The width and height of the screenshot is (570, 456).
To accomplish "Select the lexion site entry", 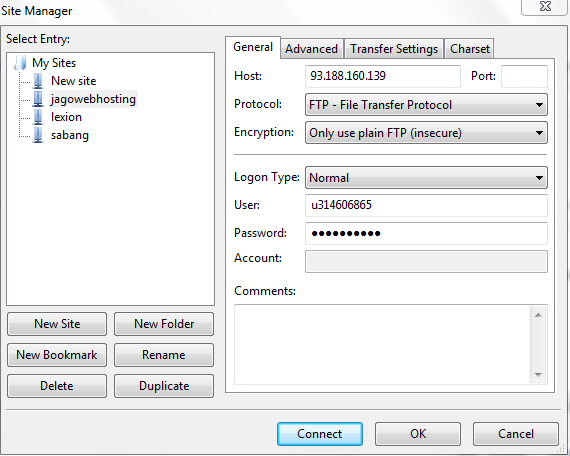I will (66, 117).
